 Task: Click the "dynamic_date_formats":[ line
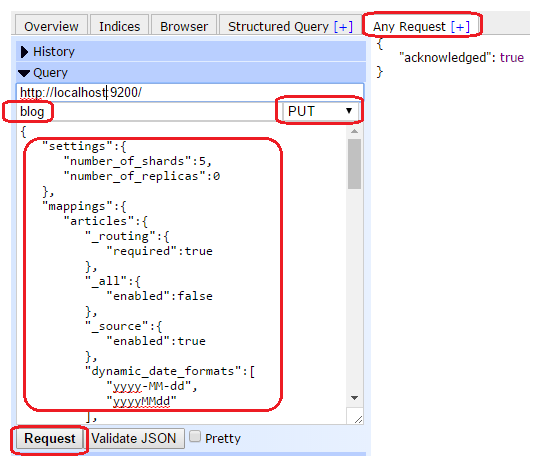point(170,371)
